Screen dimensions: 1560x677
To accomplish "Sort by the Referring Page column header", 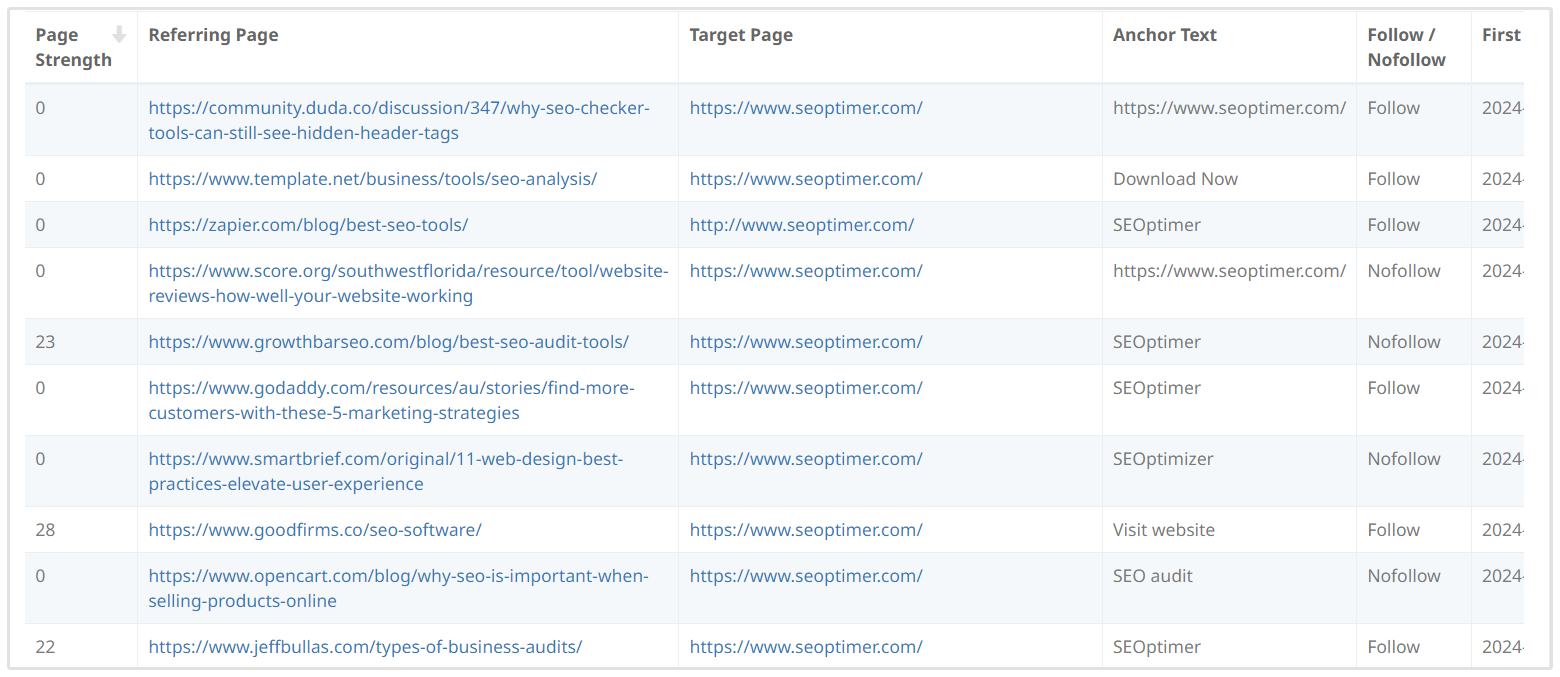I will click(213, 35).
